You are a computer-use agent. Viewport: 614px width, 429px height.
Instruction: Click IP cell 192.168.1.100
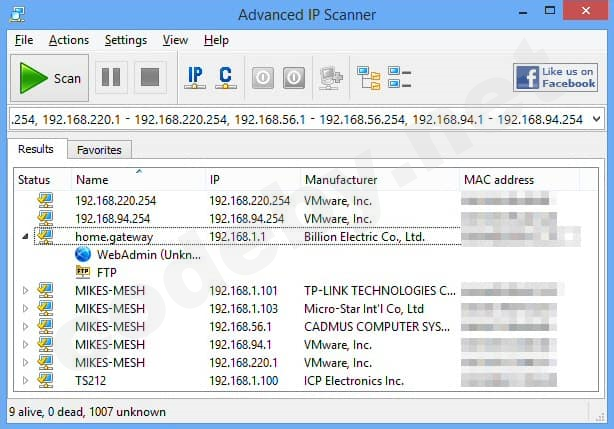click(x=244, y=381)
